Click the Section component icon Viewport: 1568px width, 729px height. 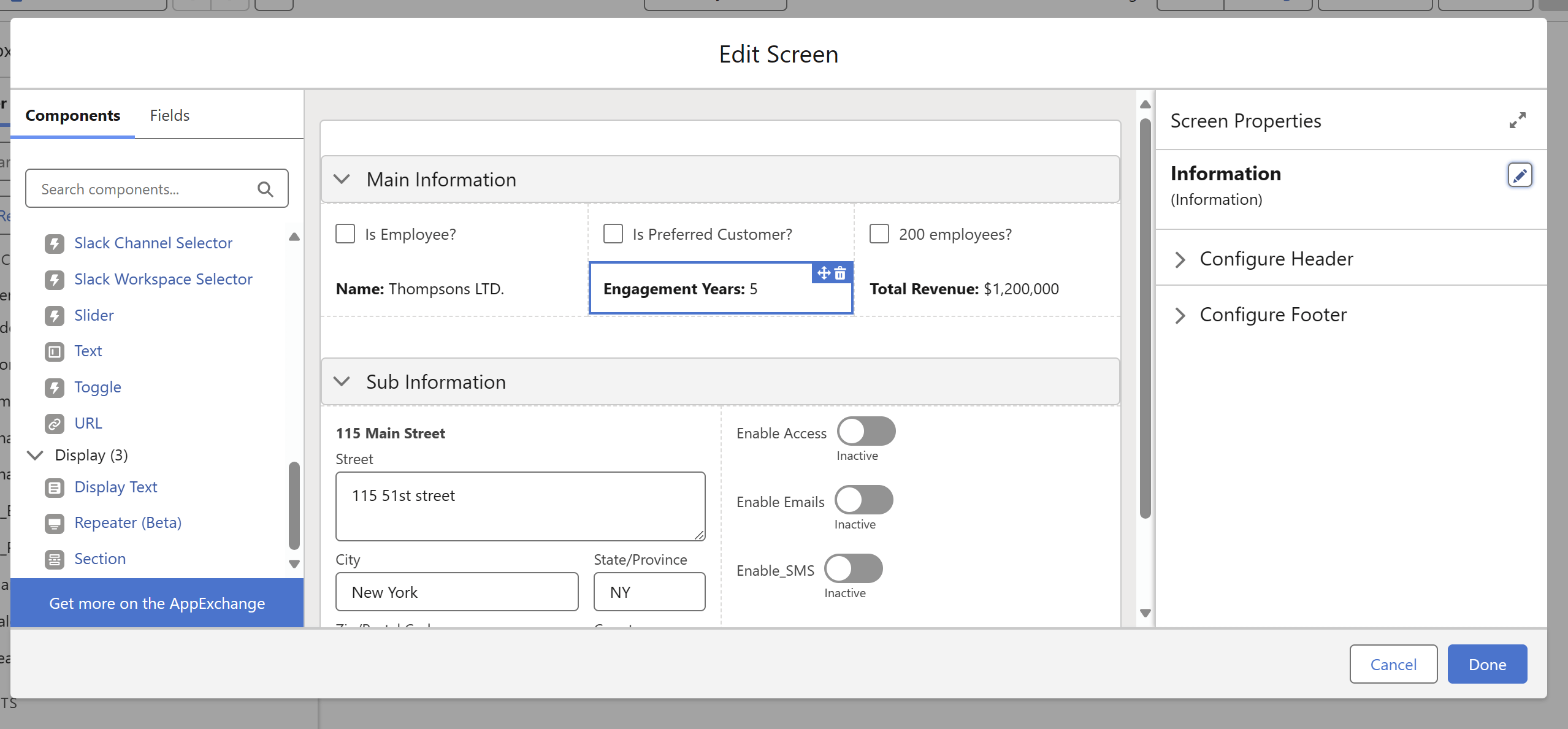click(55, 560)
